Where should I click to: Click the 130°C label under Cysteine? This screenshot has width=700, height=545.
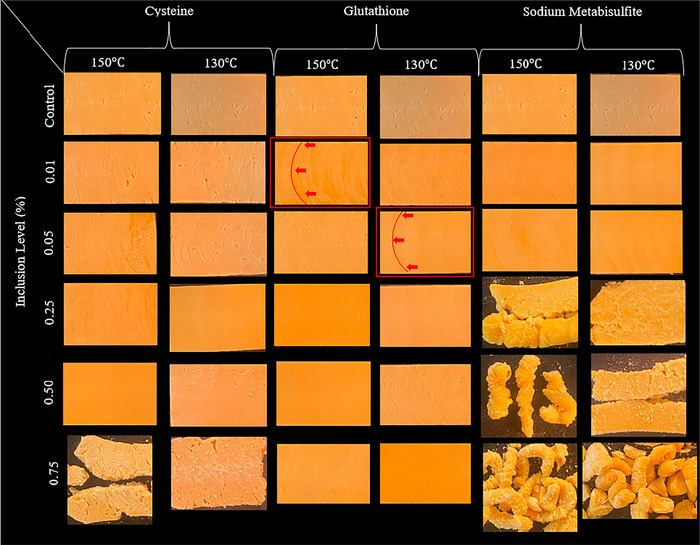point(221,63)
